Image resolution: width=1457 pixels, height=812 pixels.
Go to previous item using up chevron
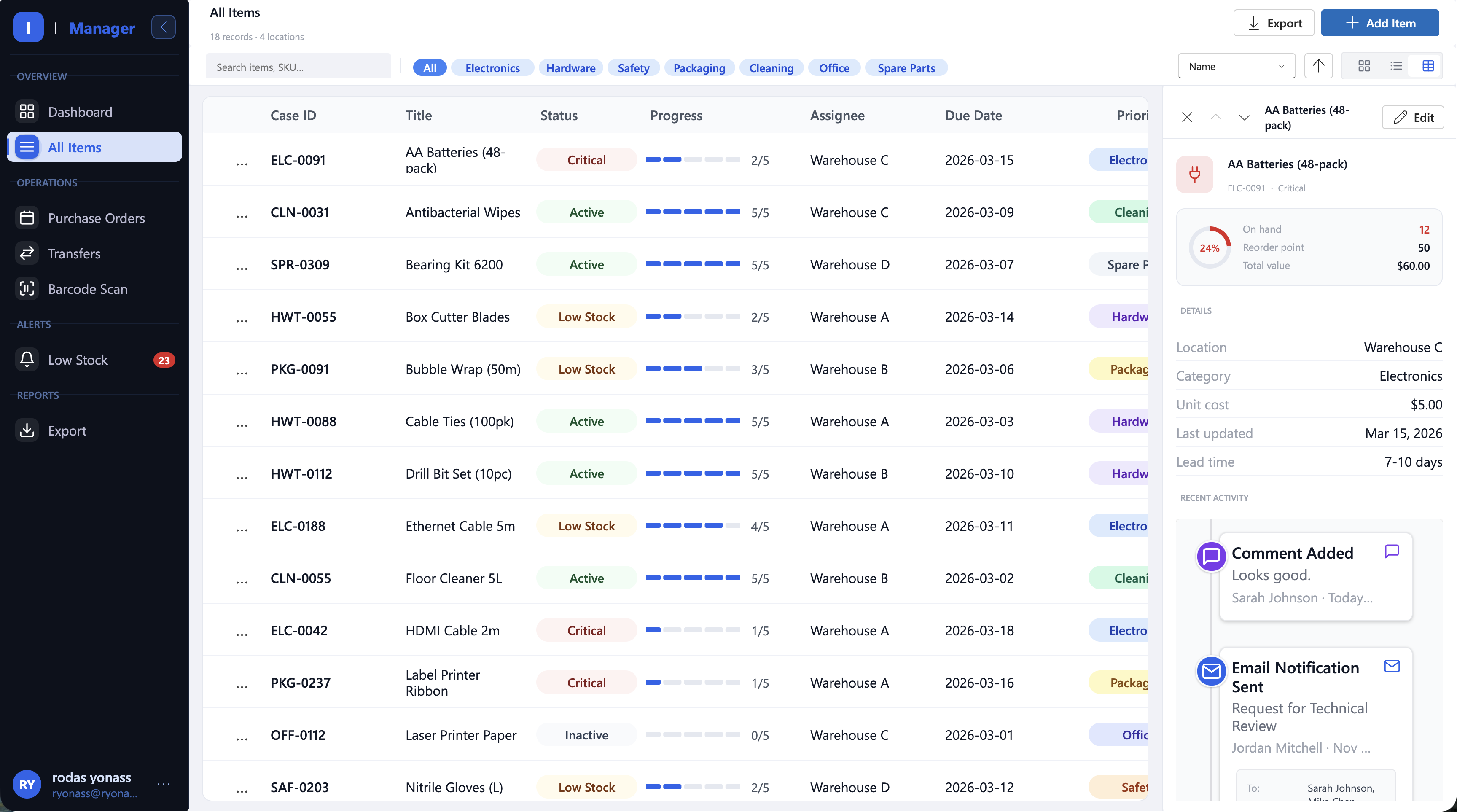1215,117
